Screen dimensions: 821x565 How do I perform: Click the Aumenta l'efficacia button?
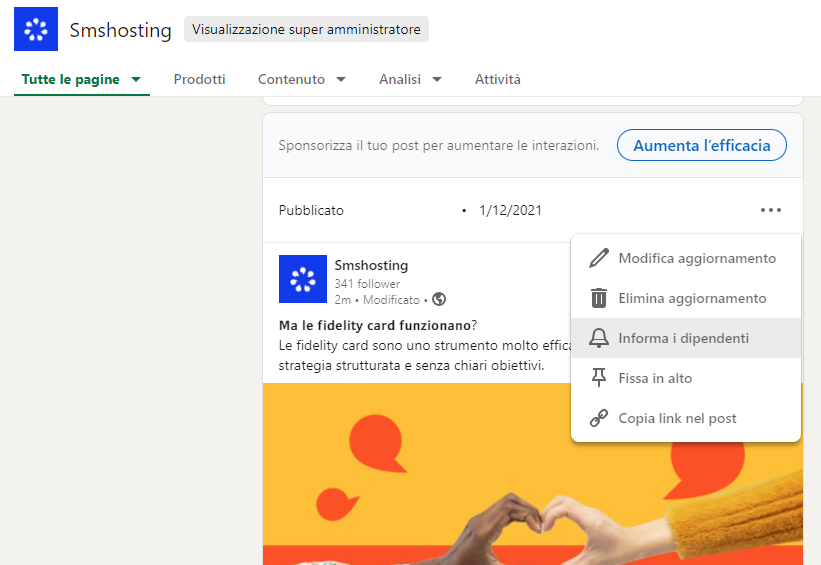(x=702, y=145)
